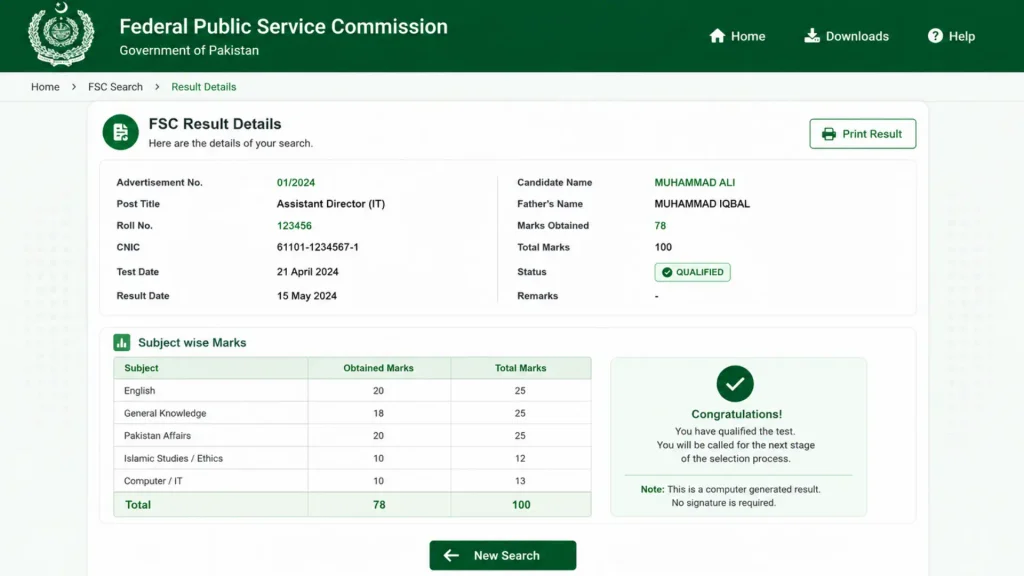Open the Home menu item in the header
This screenshot has width=1024, height=576.
coord(737,36)
